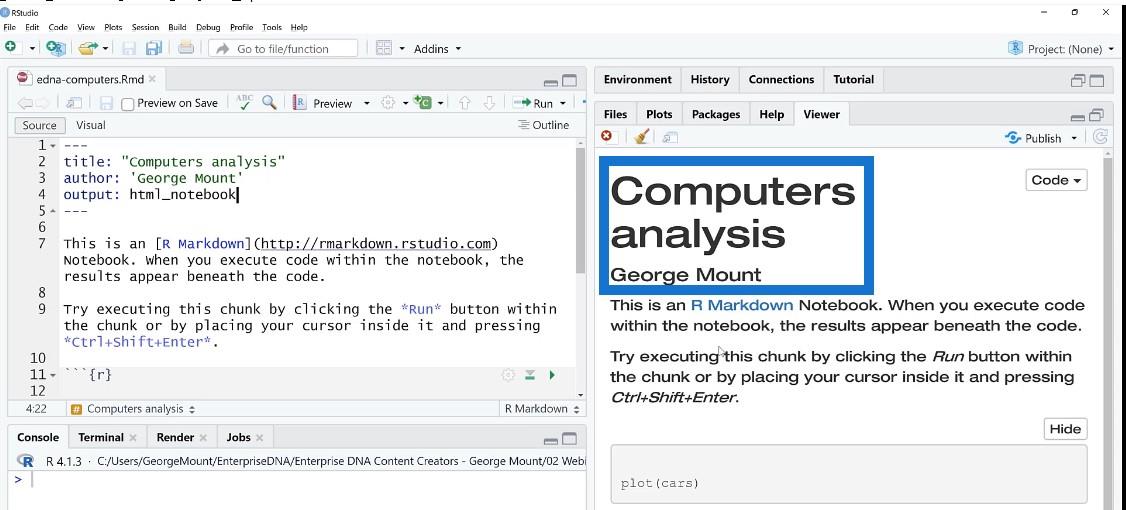Click Run all chunks above icon
This screenshot has height=510, width=1126.
coord(530,375)
